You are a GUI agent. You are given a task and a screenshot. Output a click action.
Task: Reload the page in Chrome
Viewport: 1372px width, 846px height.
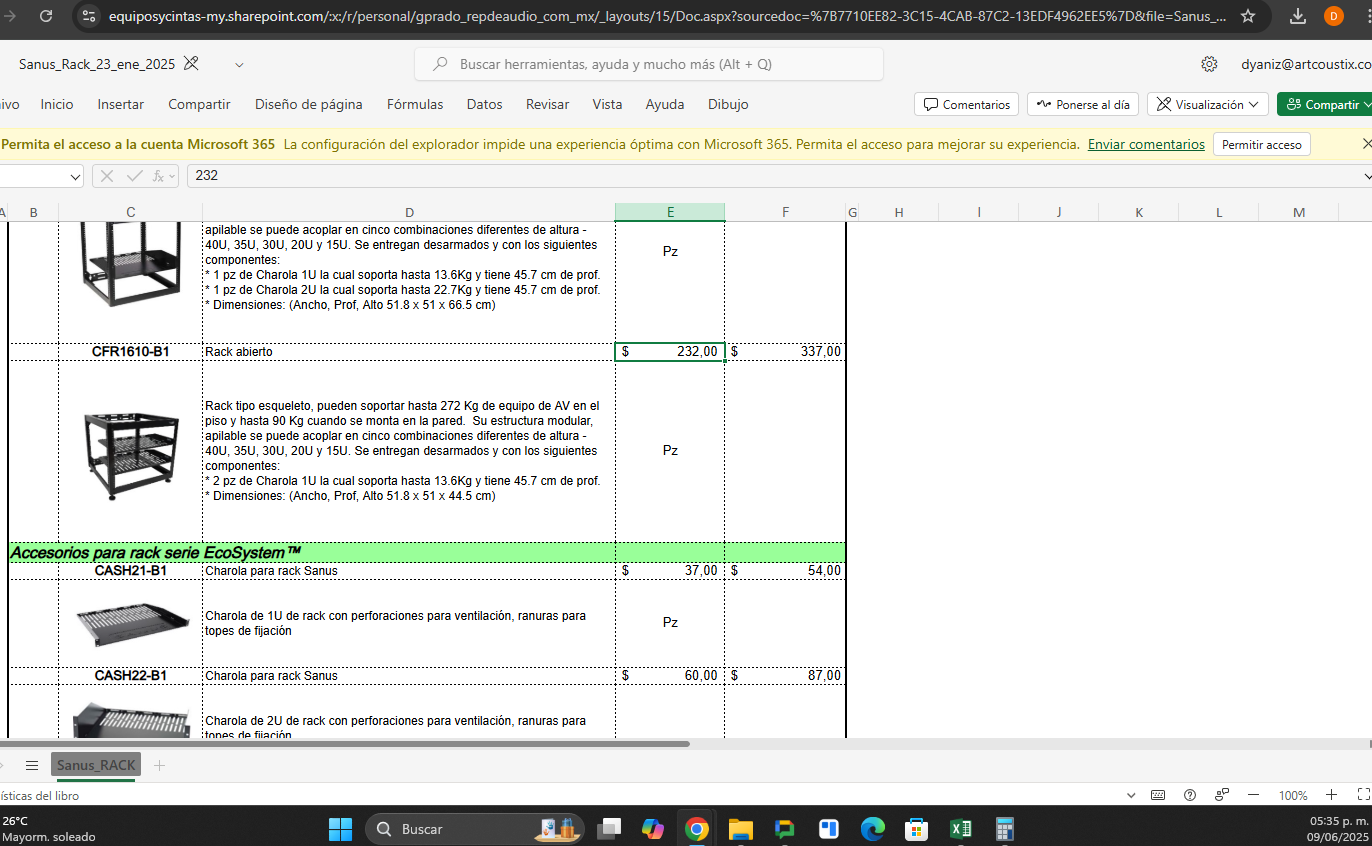(46, 16)
